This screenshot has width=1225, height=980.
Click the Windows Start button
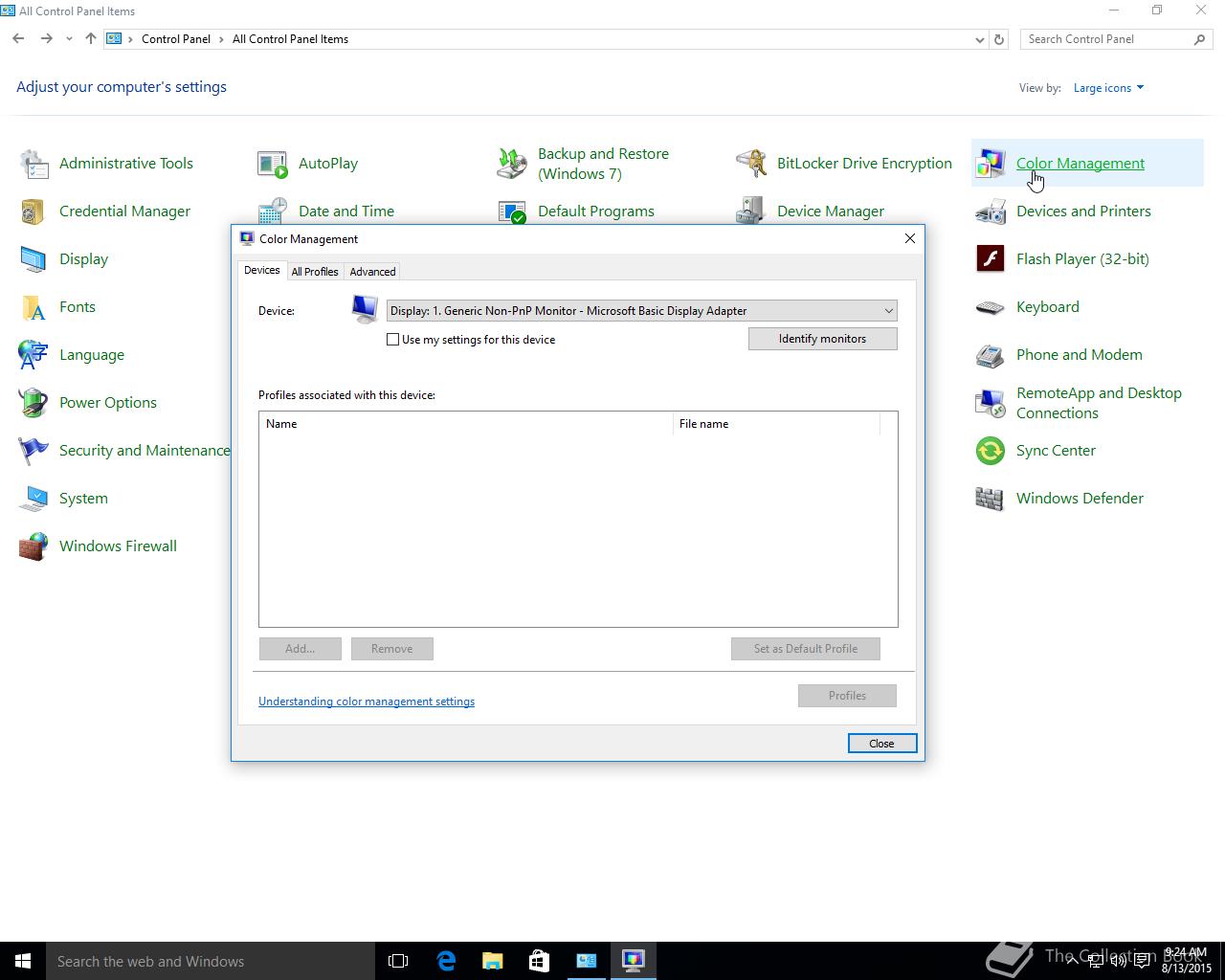coord(23,961)
